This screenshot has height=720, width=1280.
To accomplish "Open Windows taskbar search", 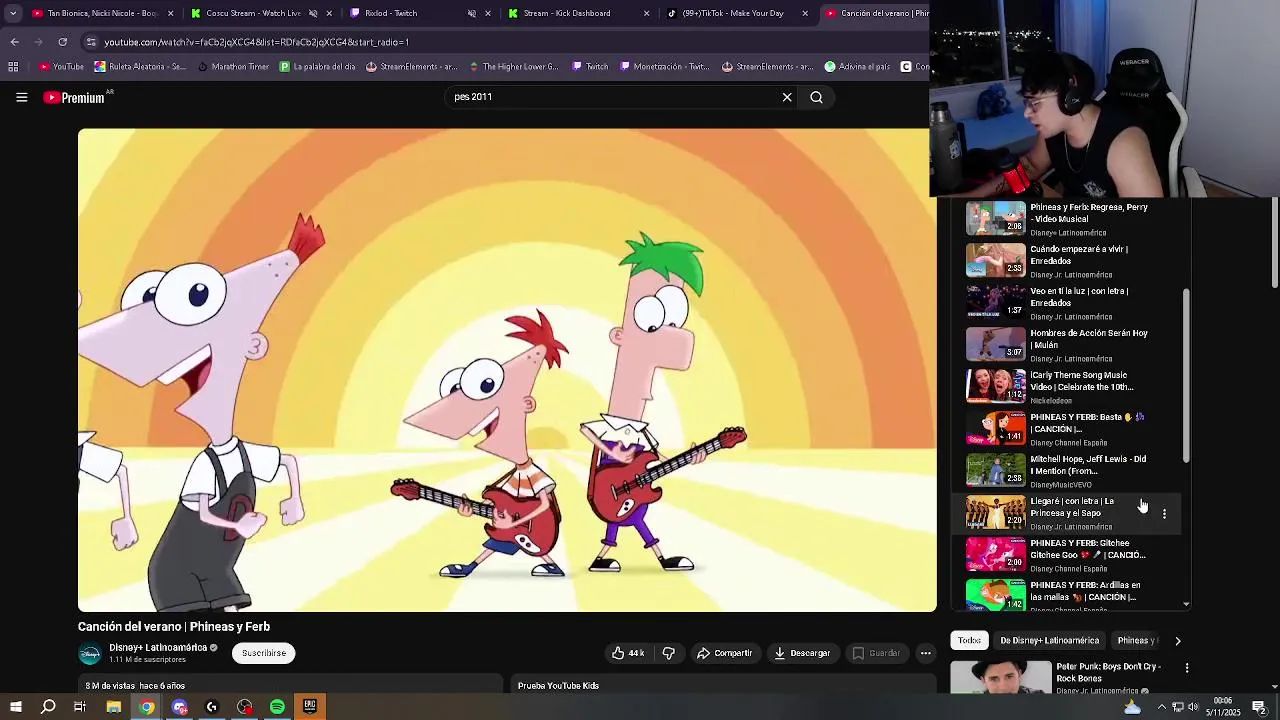I will click(48, 707).
